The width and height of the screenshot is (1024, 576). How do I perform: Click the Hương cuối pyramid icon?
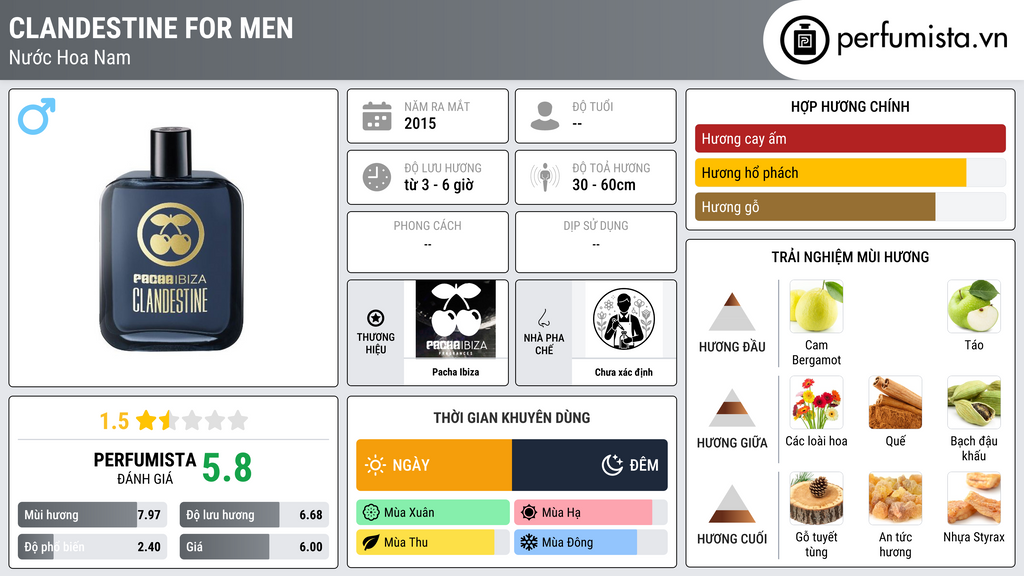pos(732,504)
